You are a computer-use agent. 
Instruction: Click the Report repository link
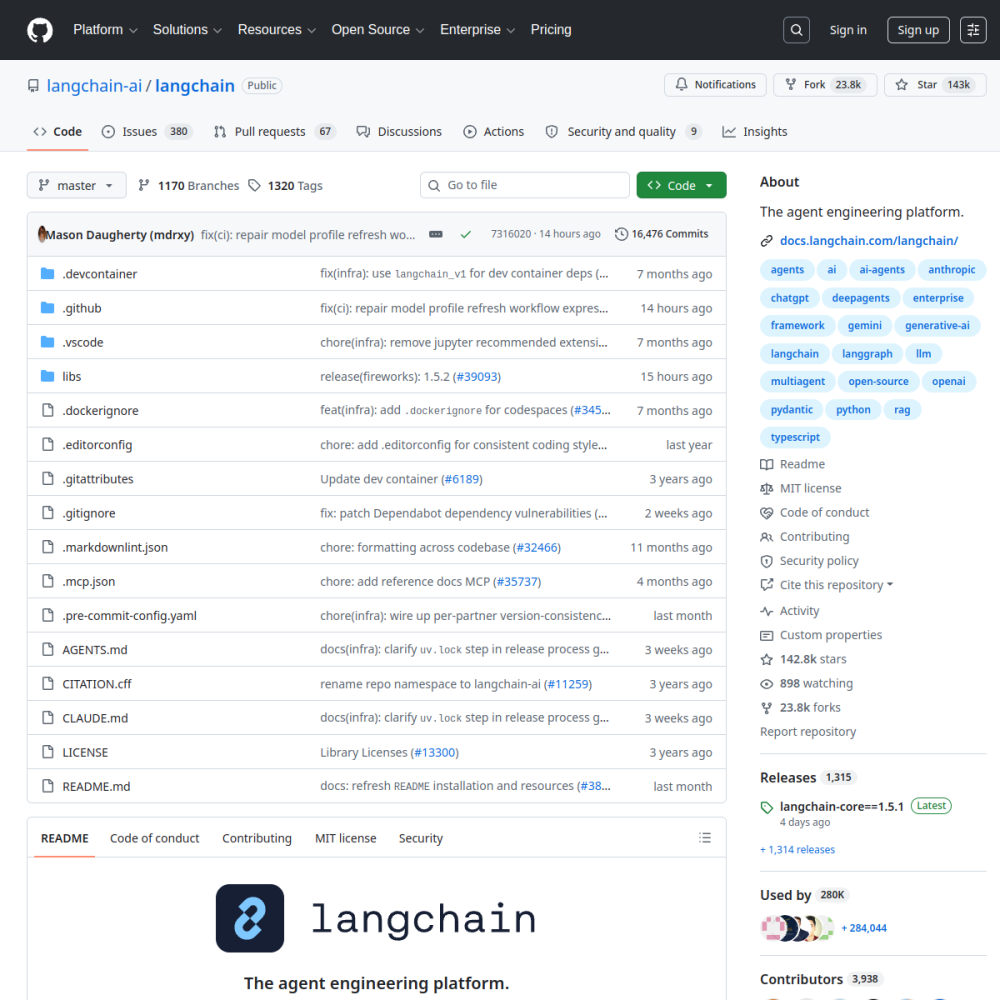click(808, 732)
